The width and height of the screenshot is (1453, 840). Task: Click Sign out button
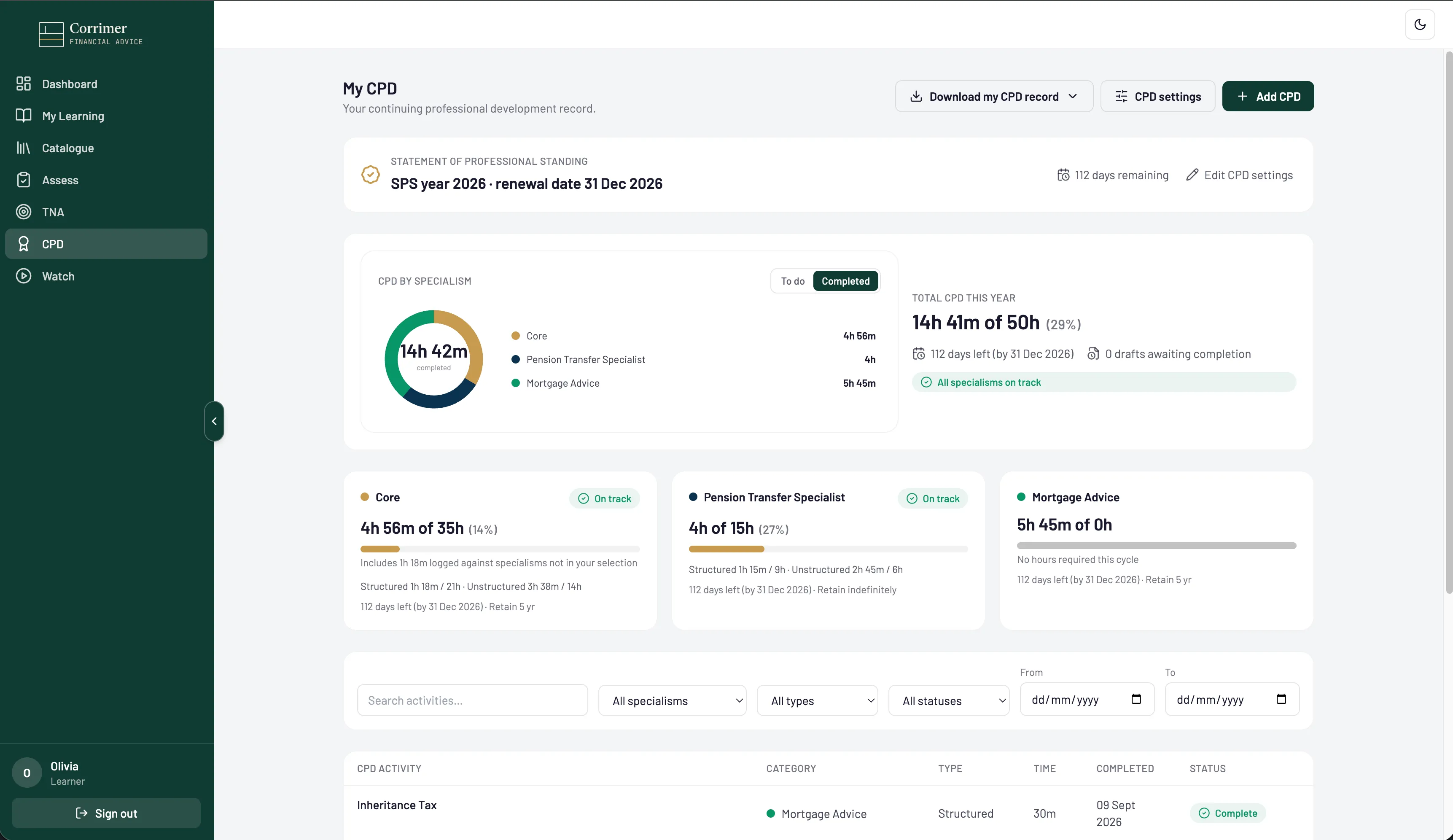coord(106,813)
